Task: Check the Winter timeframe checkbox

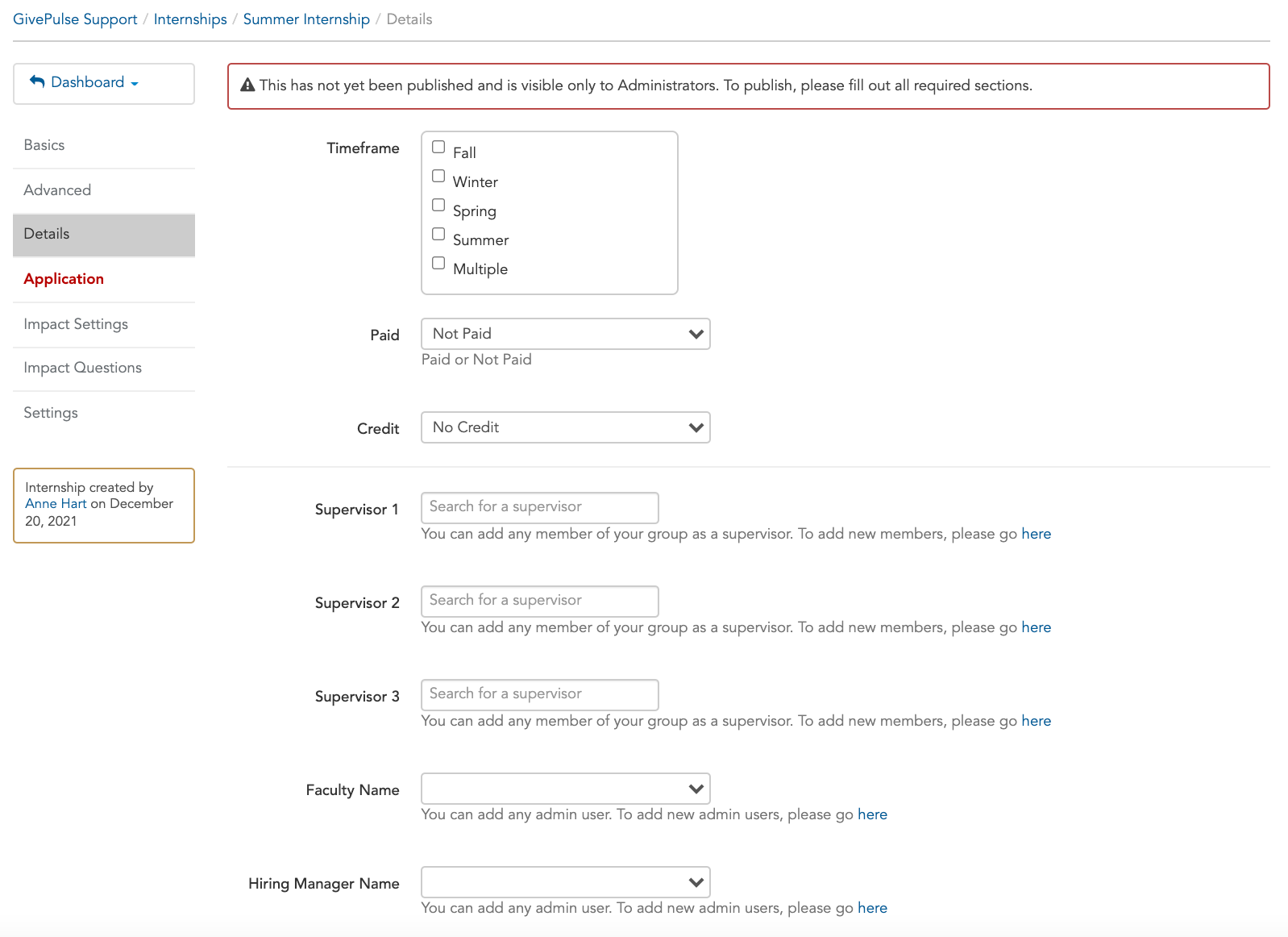Action: (438, 176)
